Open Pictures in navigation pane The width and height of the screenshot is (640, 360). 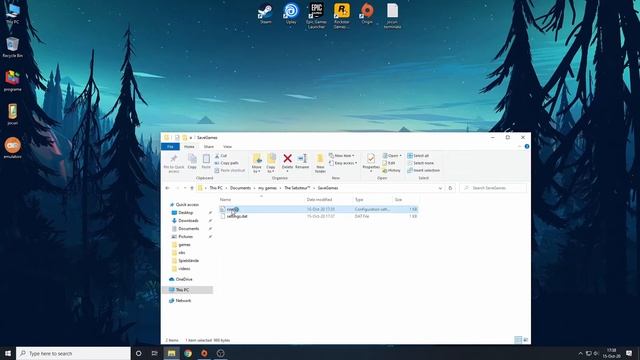coord(185,237)
